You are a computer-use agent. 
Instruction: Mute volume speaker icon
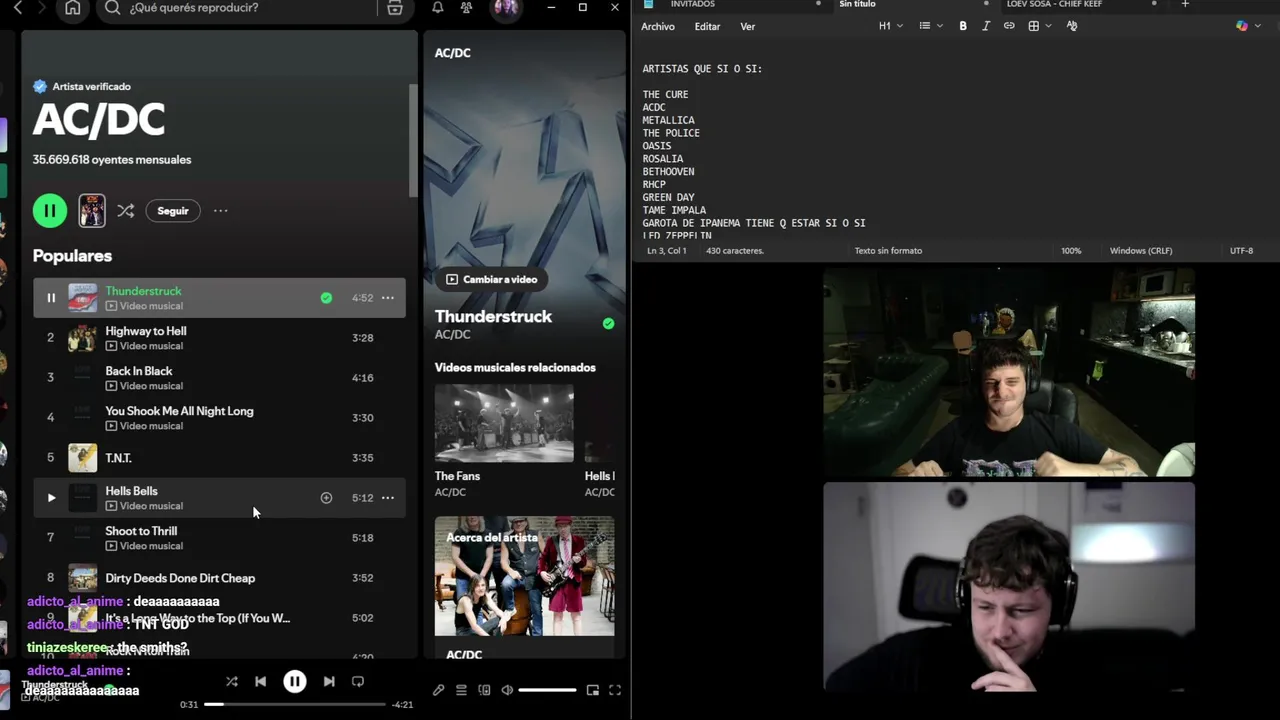(507, 690)
